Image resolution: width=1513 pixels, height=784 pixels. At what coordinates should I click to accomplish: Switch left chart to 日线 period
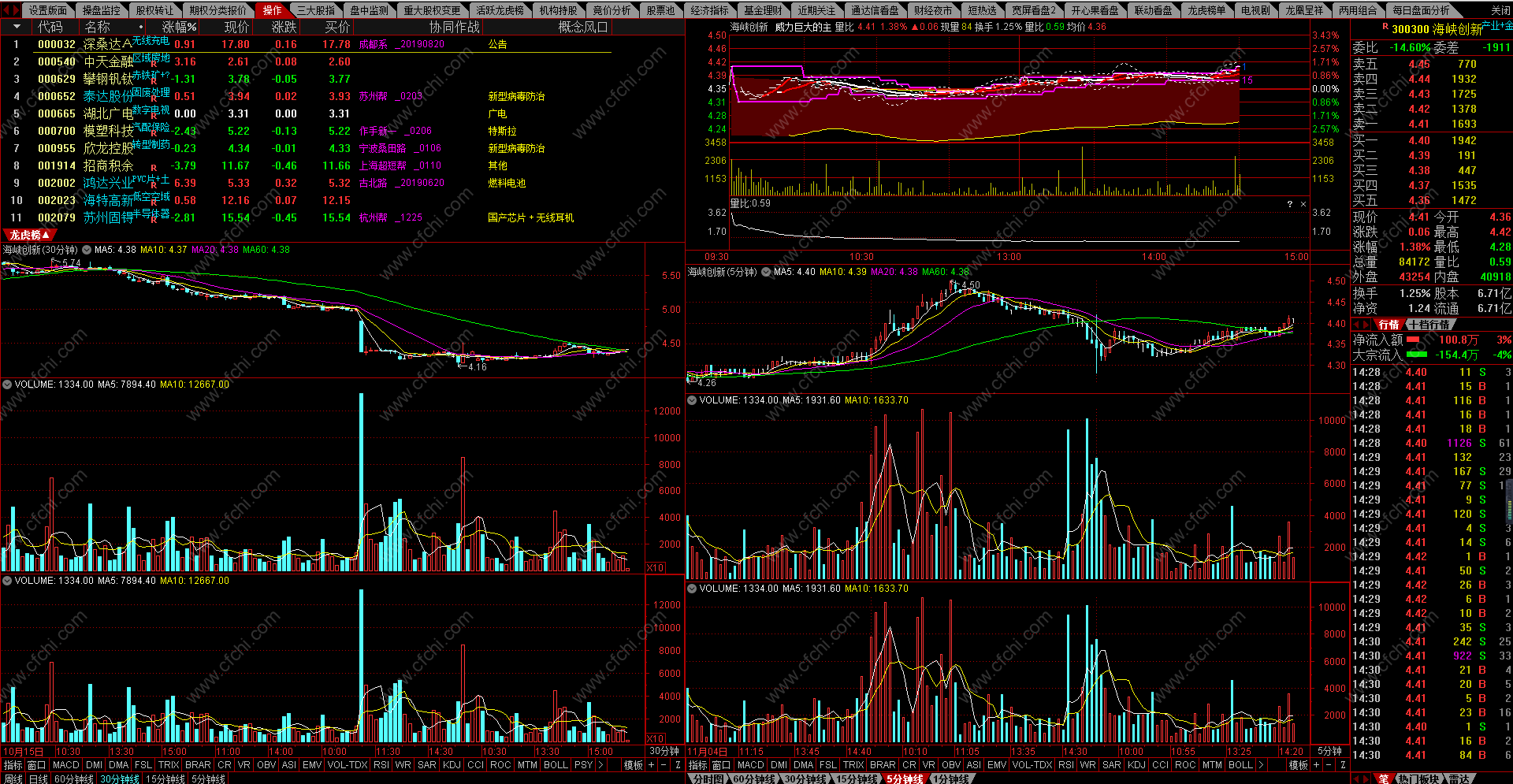click(38, 778)
